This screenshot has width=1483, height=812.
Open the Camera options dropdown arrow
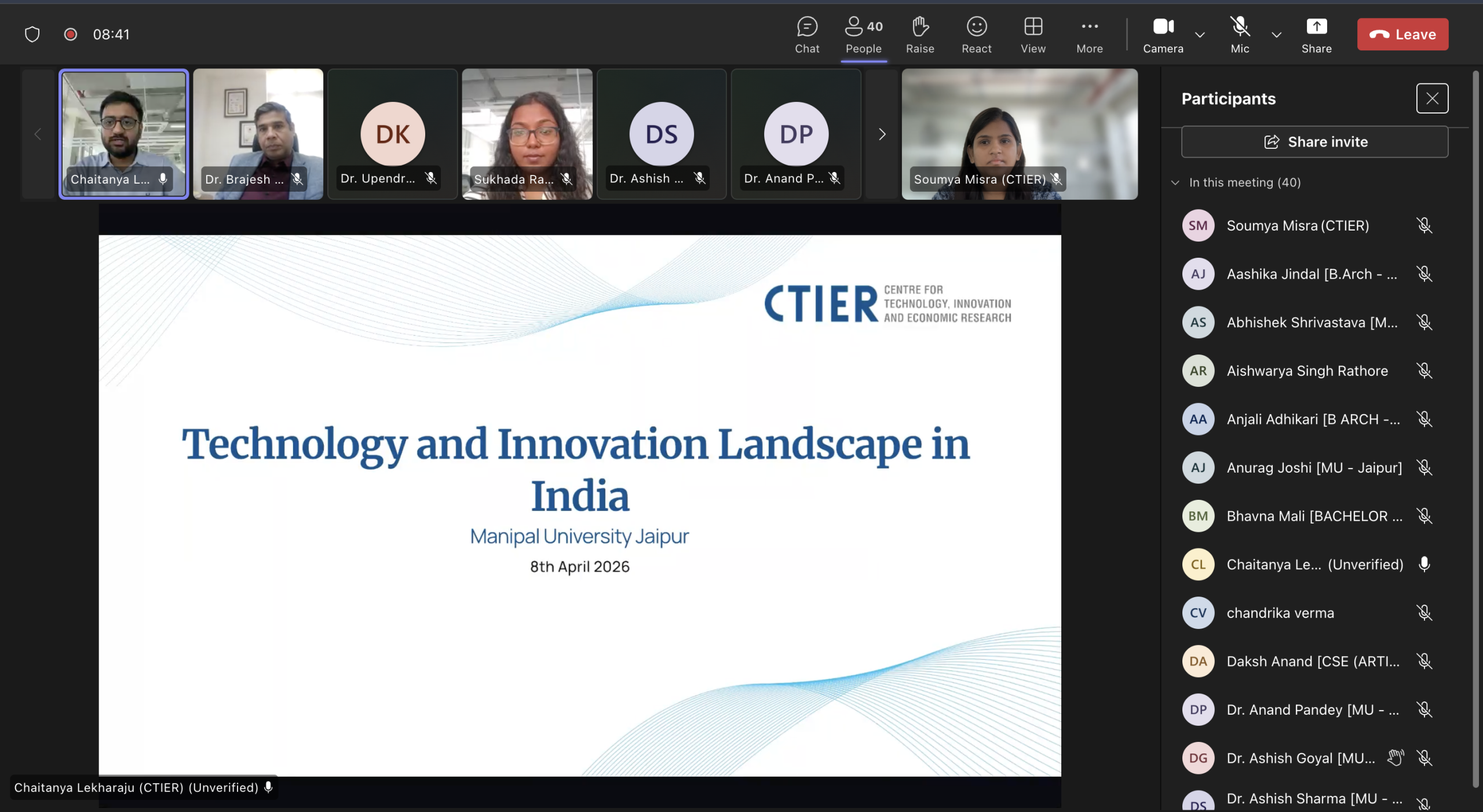[x=1200, y=35]
